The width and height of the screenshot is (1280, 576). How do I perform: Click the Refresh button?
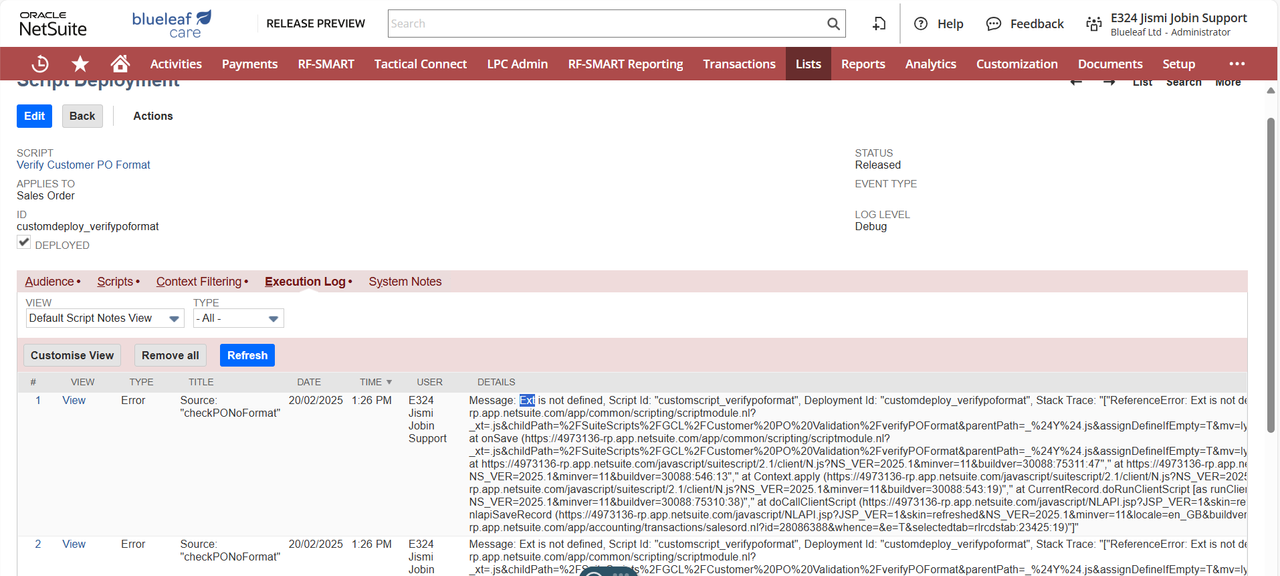tap(247, 355)
